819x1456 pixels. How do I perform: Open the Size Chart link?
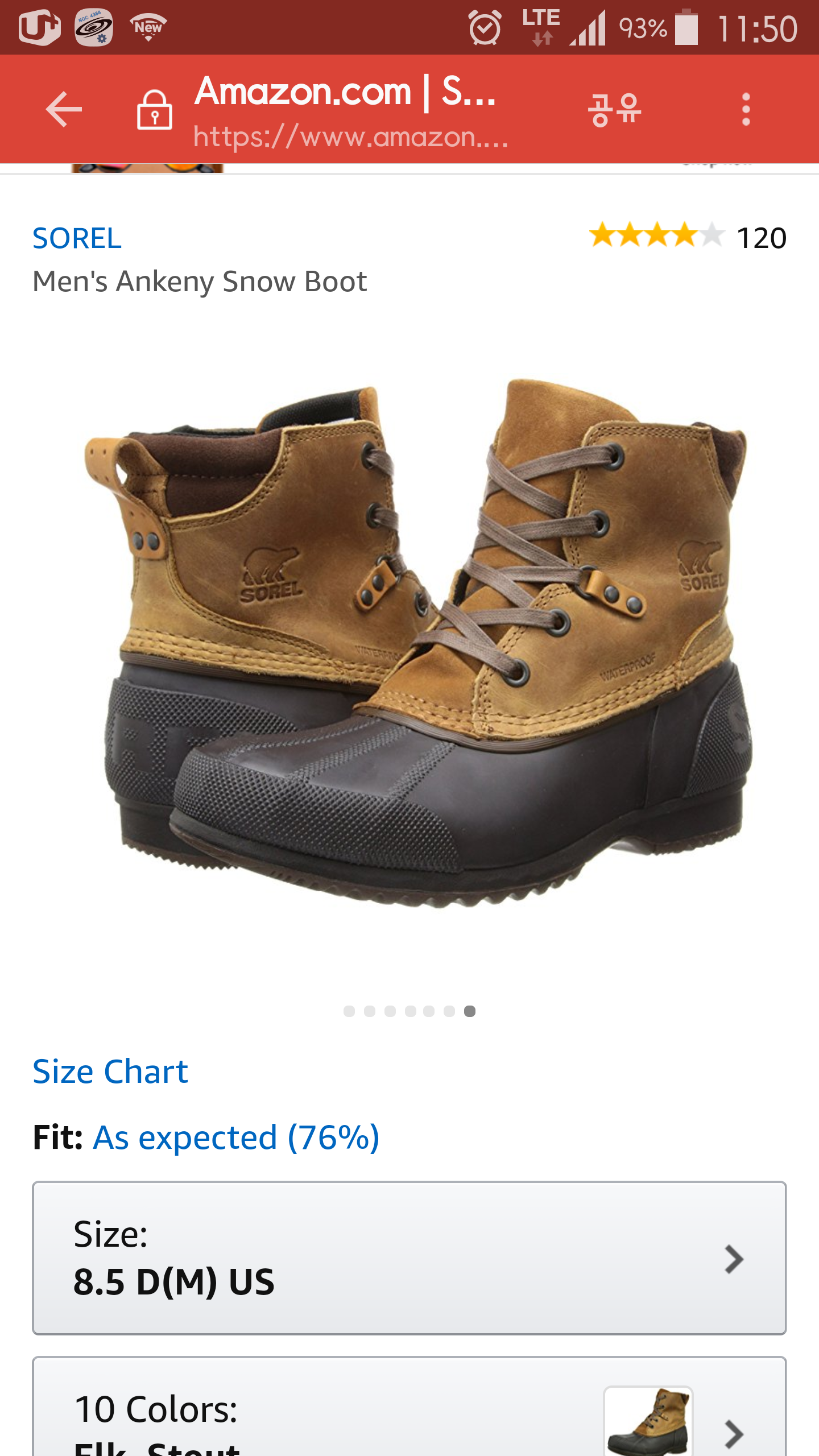(x=110, y=1072)
